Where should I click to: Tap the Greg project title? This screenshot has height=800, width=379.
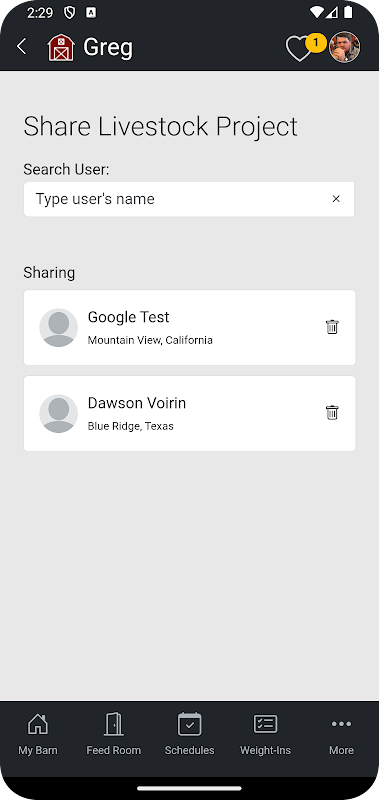point(108,48)
